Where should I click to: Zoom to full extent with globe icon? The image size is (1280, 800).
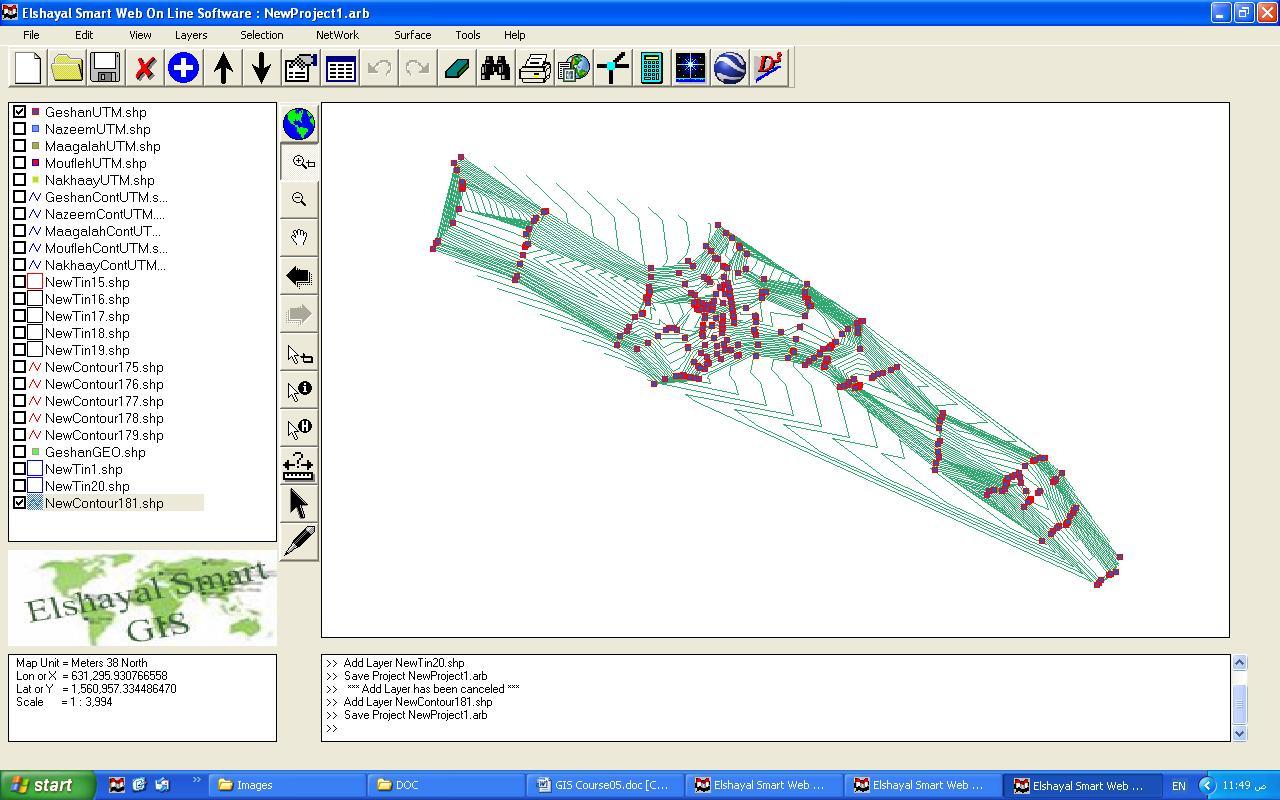click(299, 124)
